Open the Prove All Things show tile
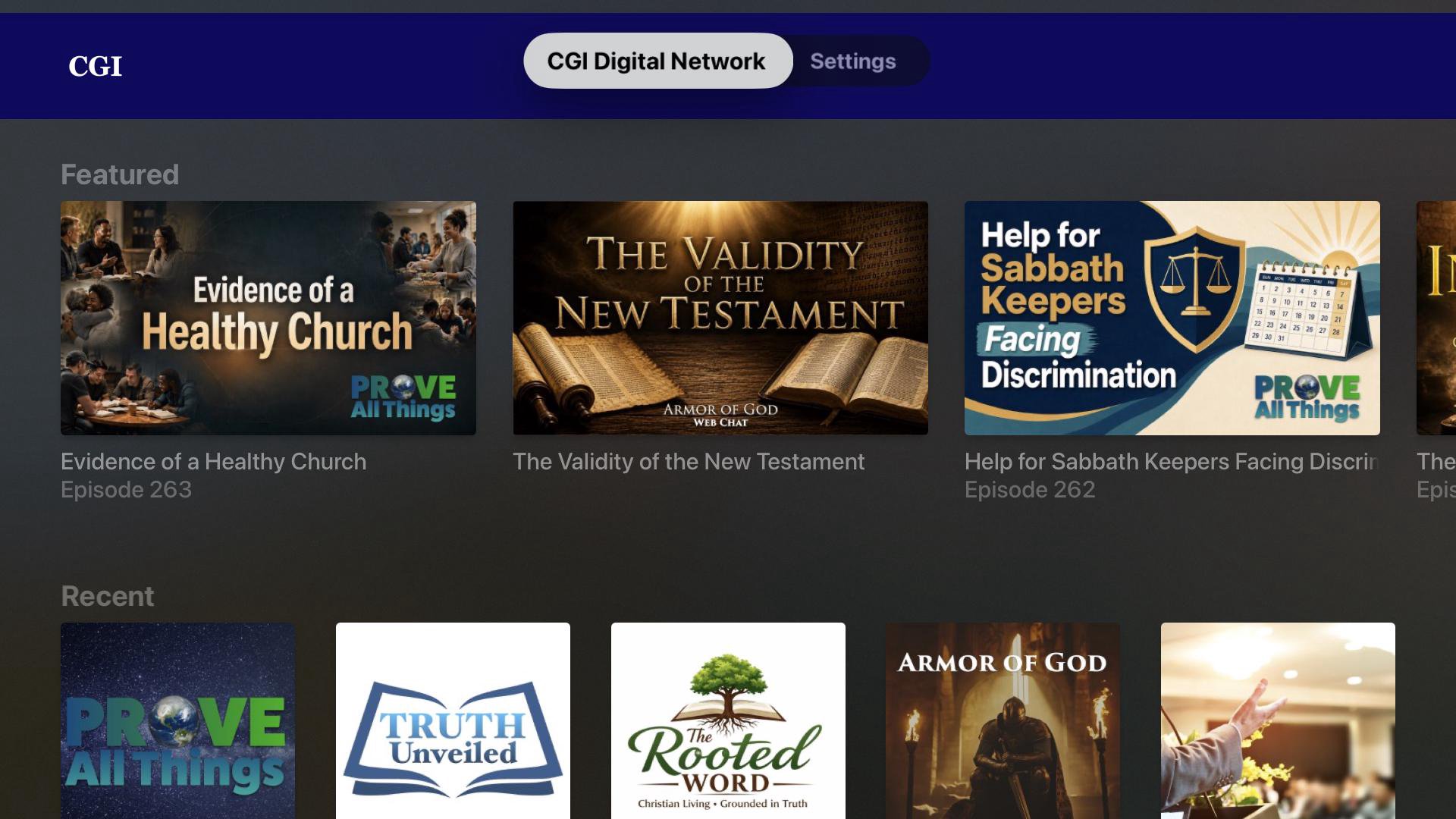 (x=177, y=720)
